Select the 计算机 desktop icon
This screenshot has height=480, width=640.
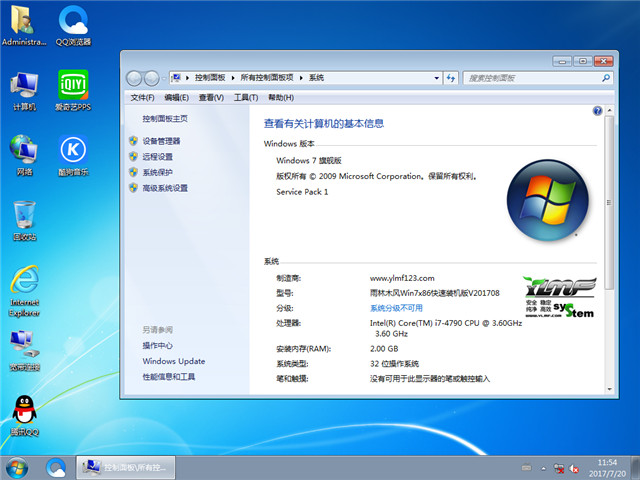coord(24,91)
